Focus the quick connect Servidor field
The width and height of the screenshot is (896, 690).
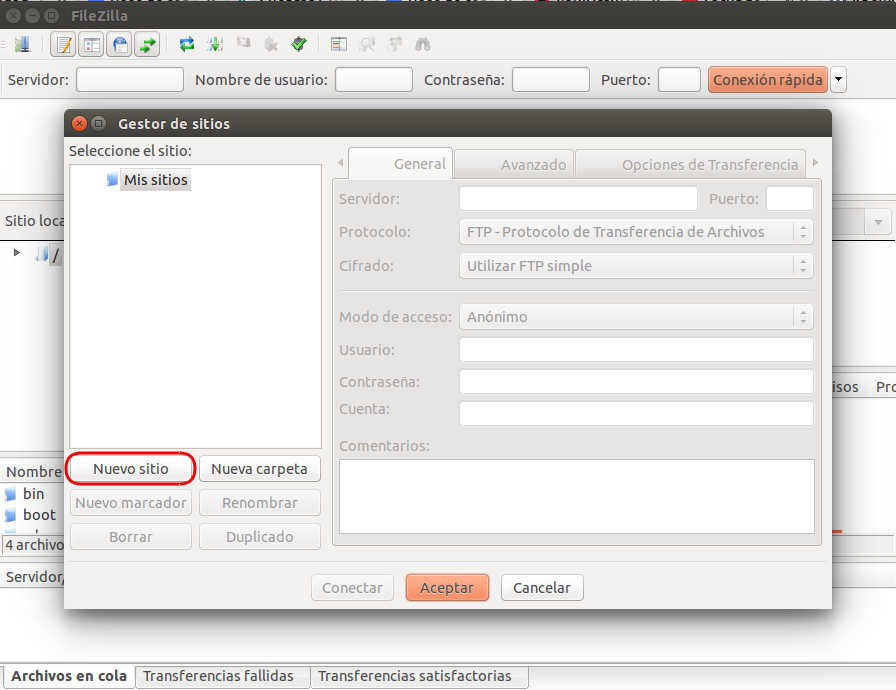click(130, 79)
